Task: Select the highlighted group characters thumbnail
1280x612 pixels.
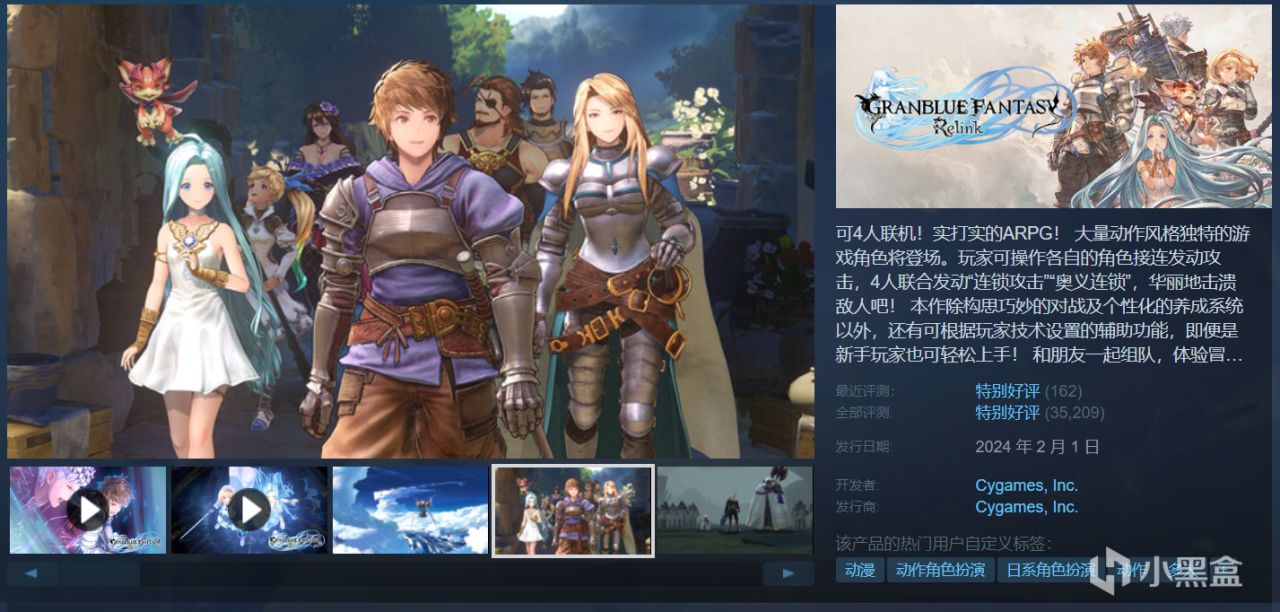Action: pos(573,510)
